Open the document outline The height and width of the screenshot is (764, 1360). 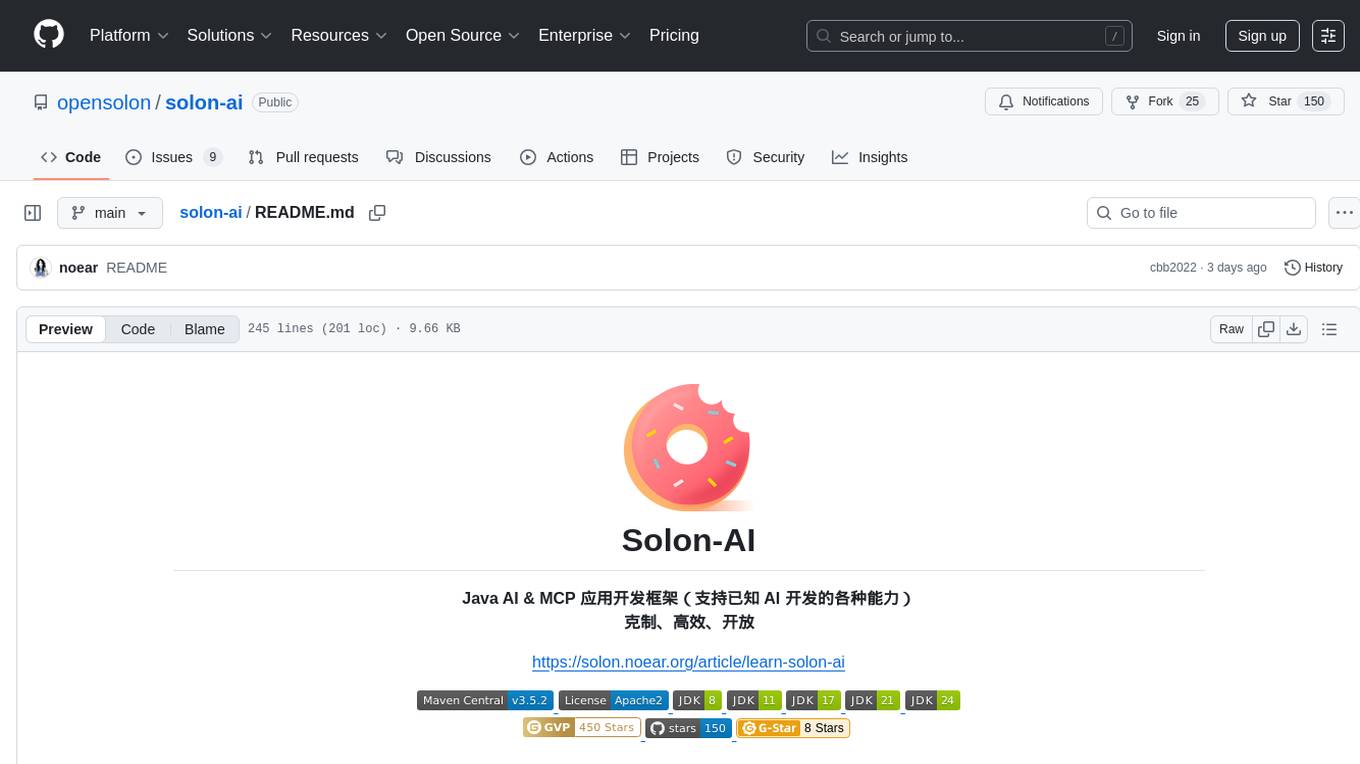coord(1329,329)
